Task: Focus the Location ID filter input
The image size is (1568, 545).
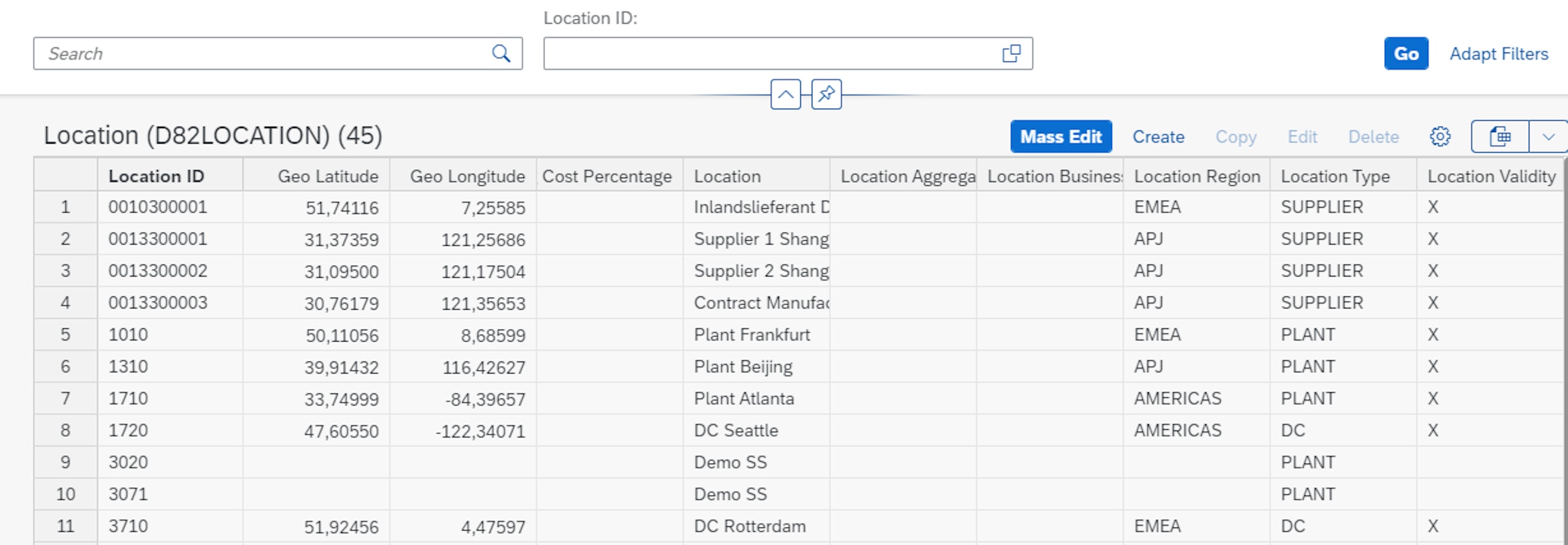Action: pos(767,54)
